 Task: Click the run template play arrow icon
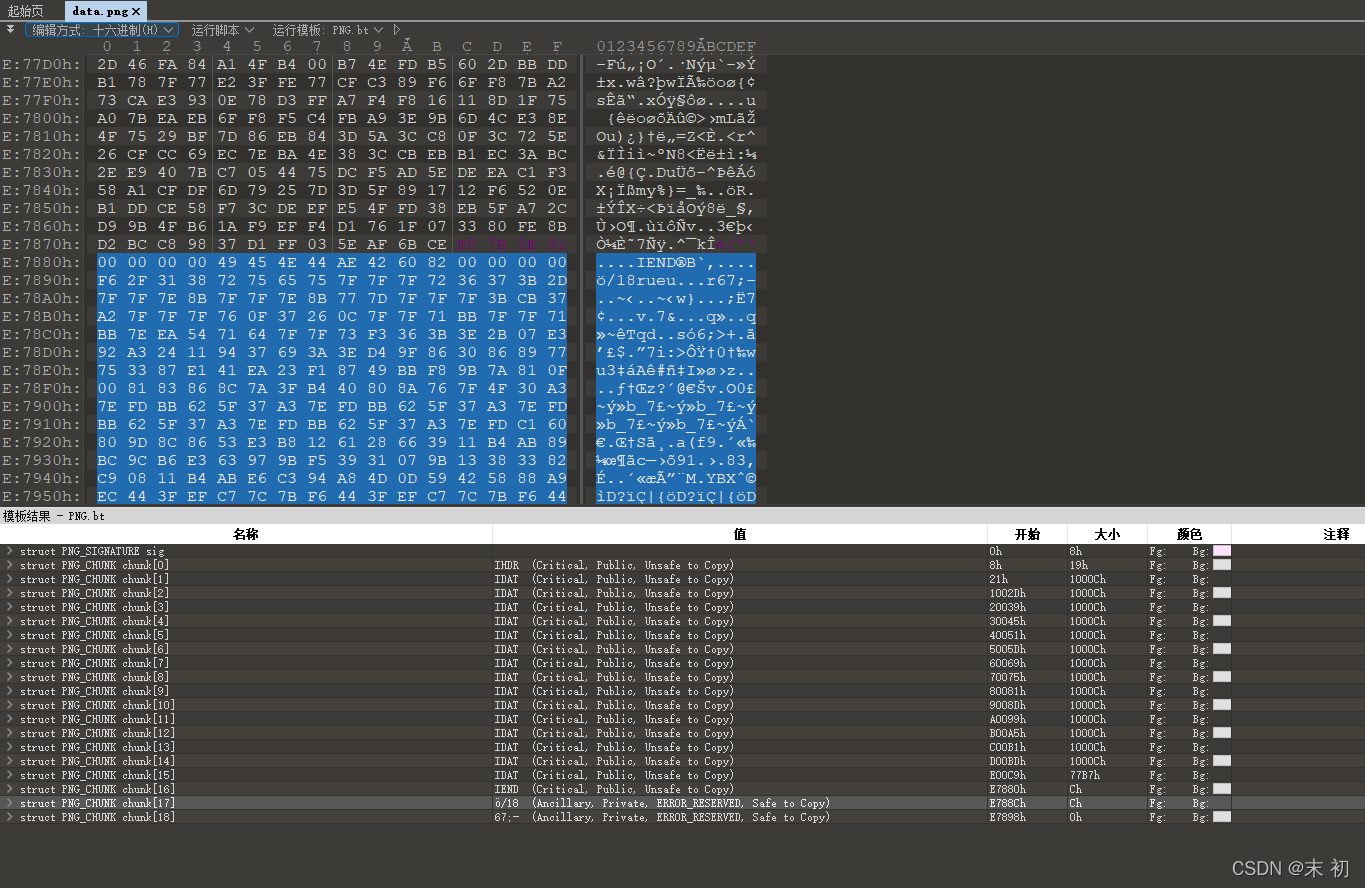click(x=397, y=30)
